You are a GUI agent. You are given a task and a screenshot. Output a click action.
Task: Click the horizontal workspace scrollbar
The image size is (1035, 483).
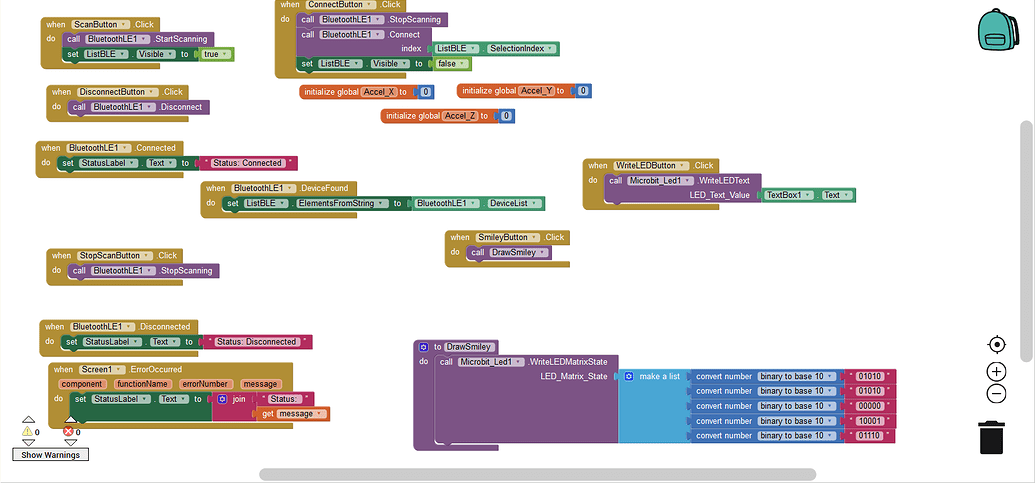coord(537,474)
